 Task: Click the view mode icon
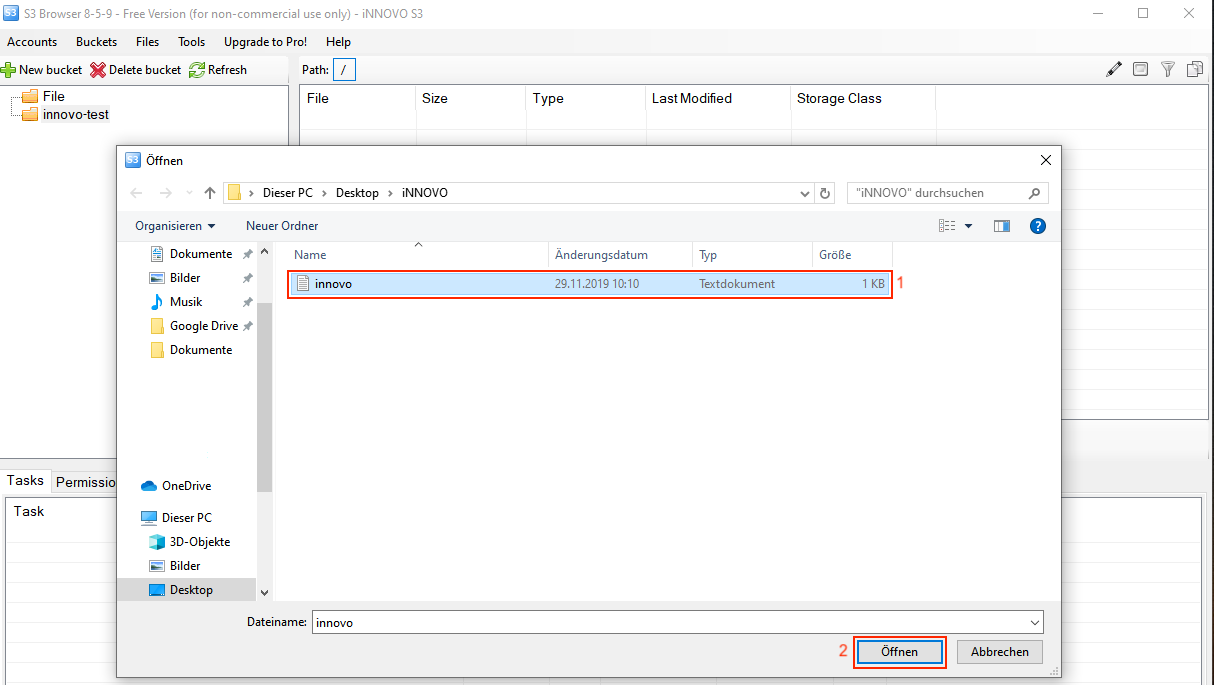coord(947,226)
